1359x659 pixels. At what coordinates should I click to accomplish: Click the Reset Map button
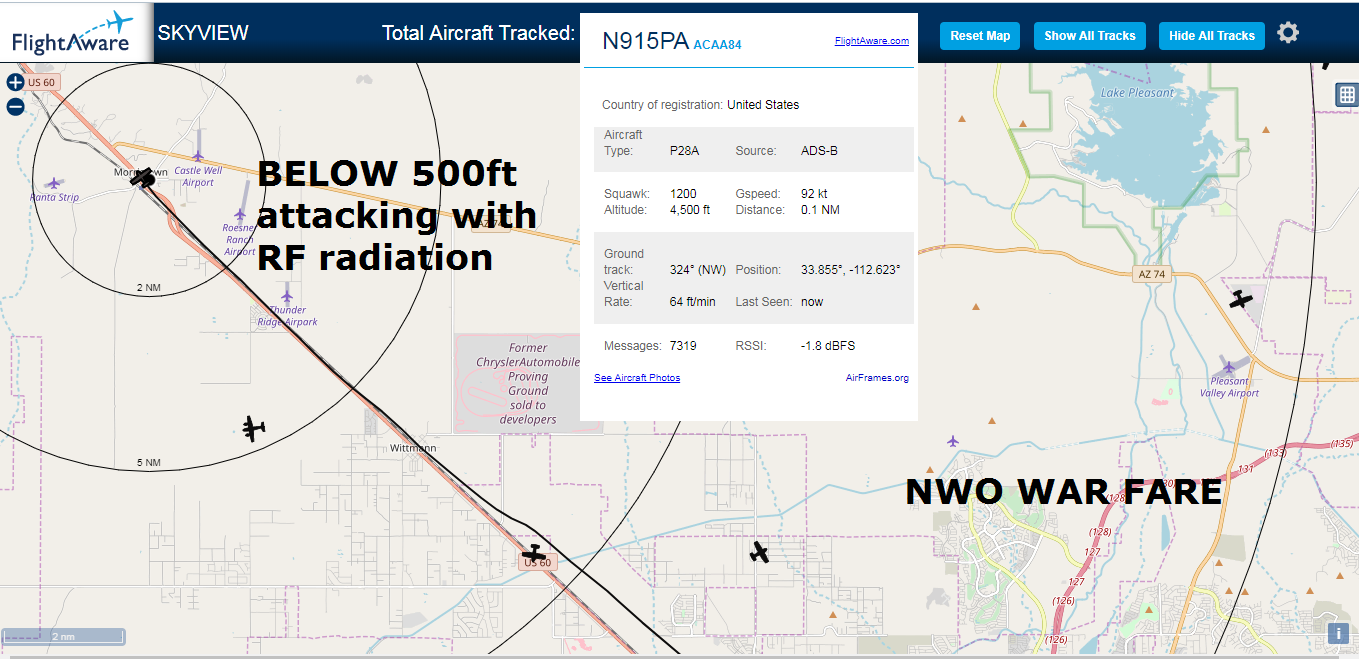[980, 36]
